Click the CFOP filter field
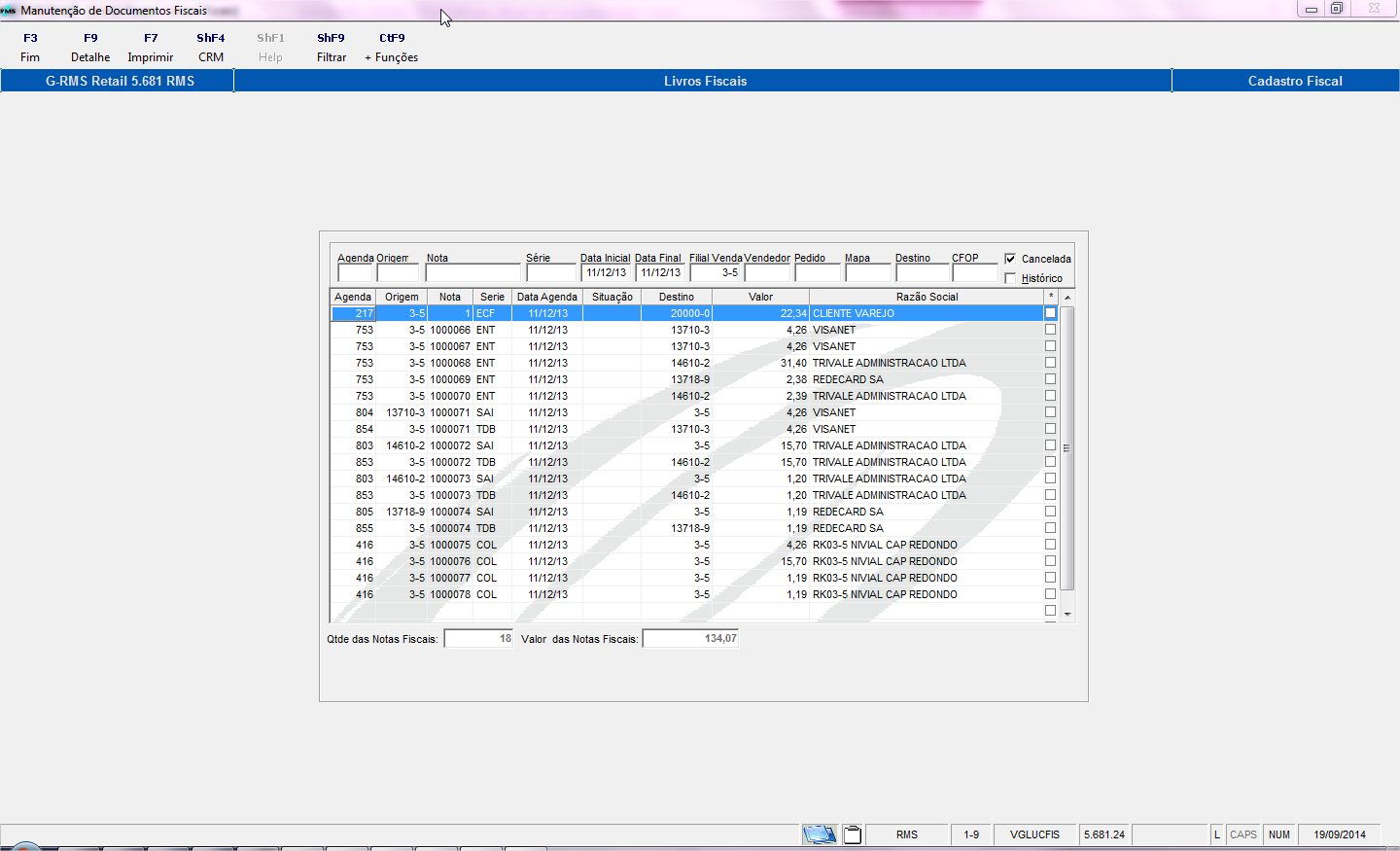Viewport: 1400px width, 851px height. coord(975,273)
